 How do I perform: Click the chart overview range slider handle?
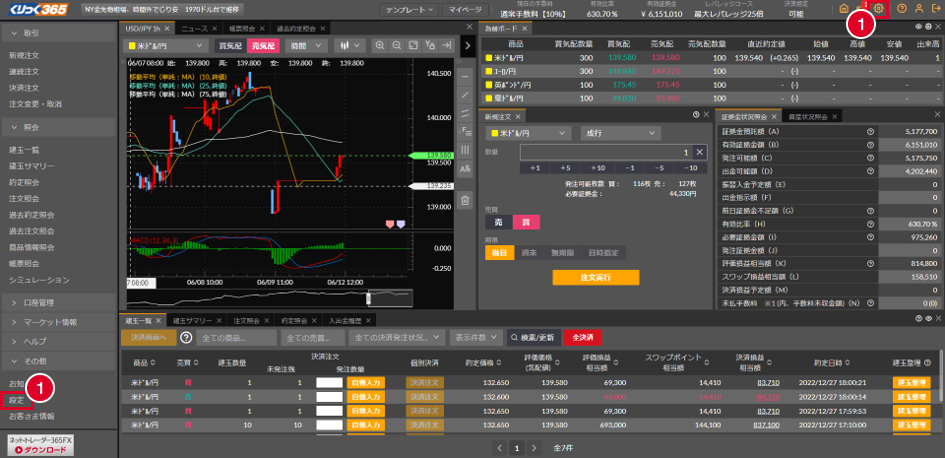coord(369,298)
